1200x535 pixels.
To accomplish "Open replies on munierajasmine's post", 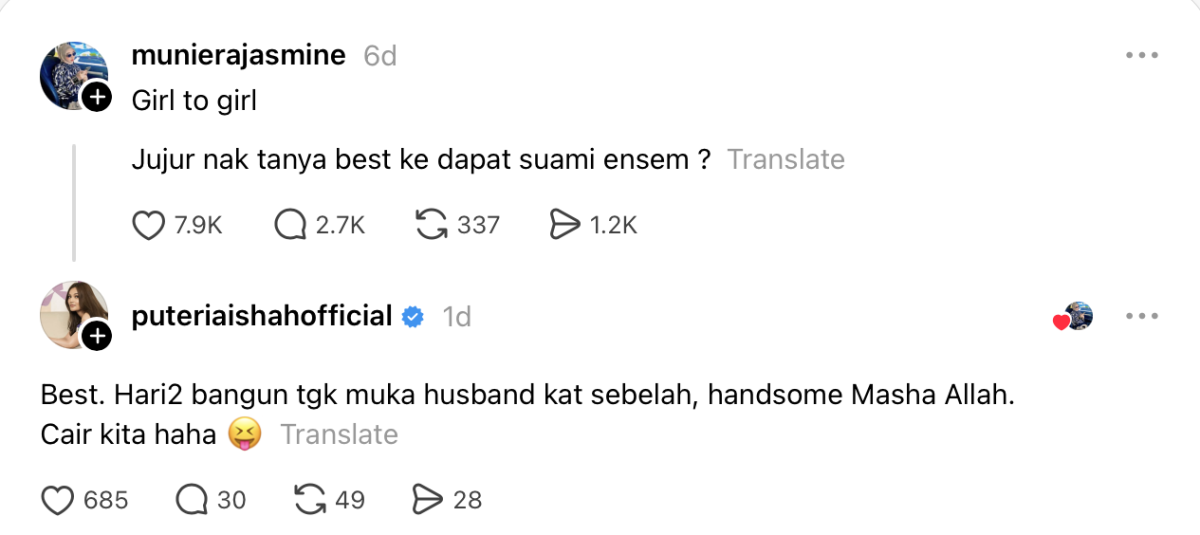I will (x=290, y=226).
